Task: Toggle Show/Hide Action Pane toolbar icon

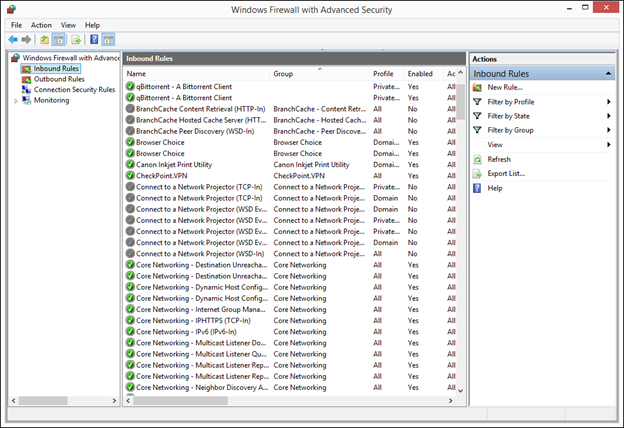Action: click(x=108, y=39)
